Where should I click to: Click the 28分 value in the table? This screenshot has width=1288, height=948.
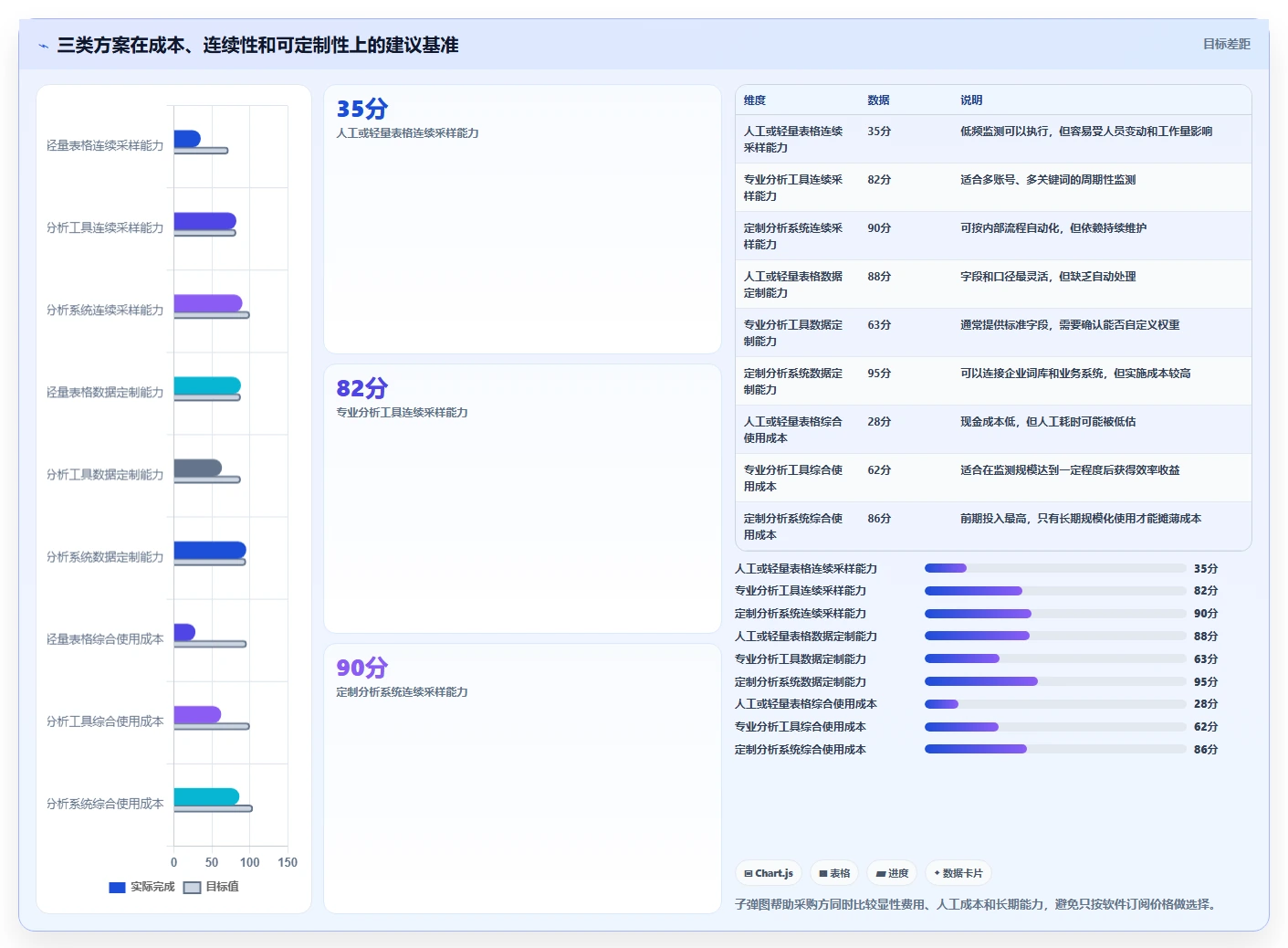tap(879, 422)
